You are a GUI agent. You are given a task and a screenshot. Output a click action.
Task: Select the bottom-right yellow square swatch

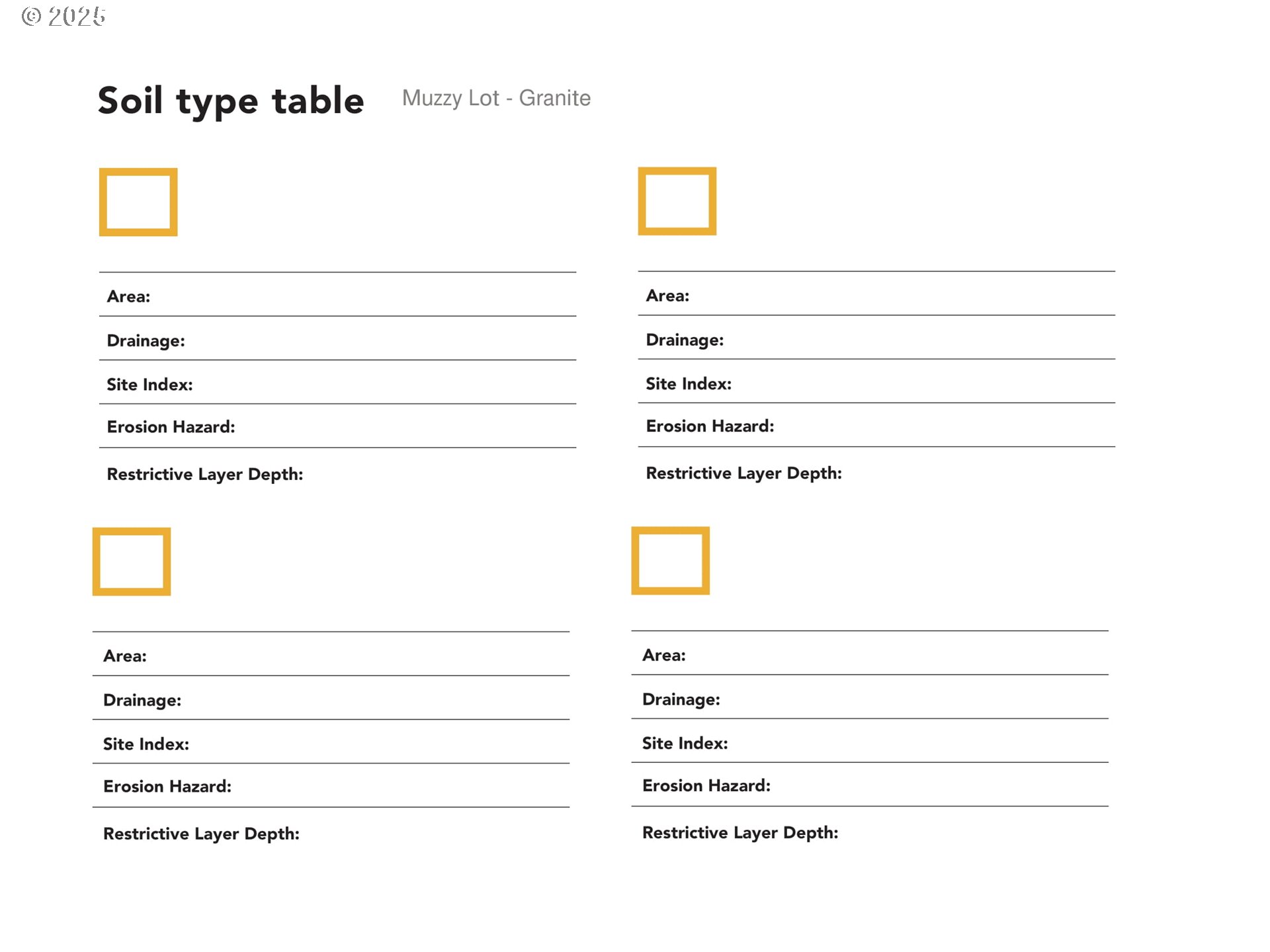coord(670,561)
